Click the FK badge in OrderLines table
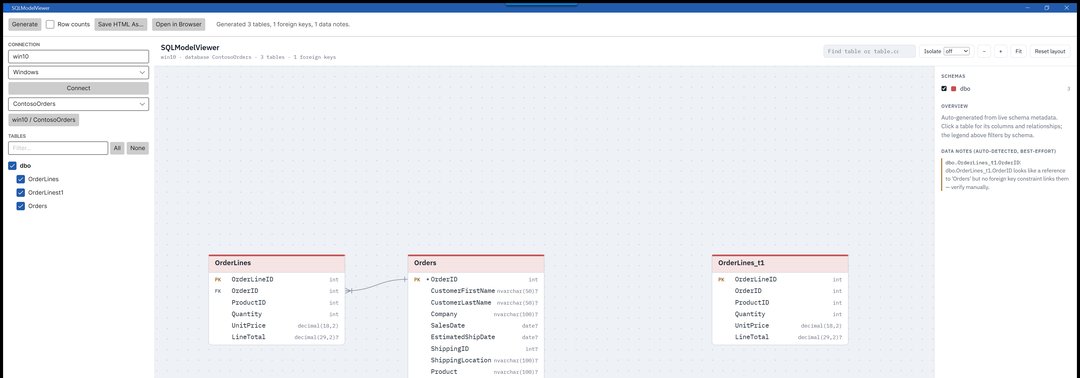This screenshot has width=1080, height=378. (x=218, y=291)
